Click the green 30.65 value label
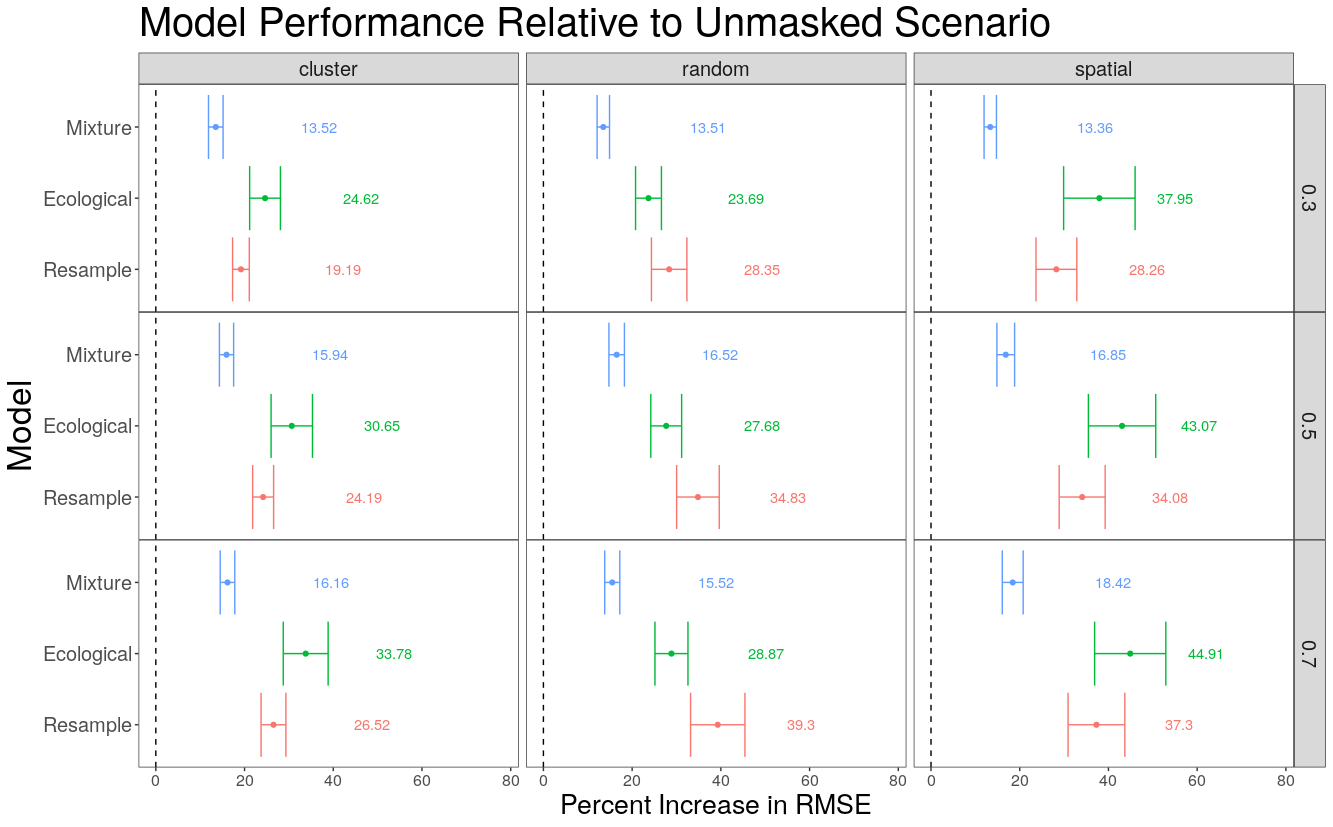Viewport: 1333px width, 827px height. pyautogui.click(x=382, y=426)
